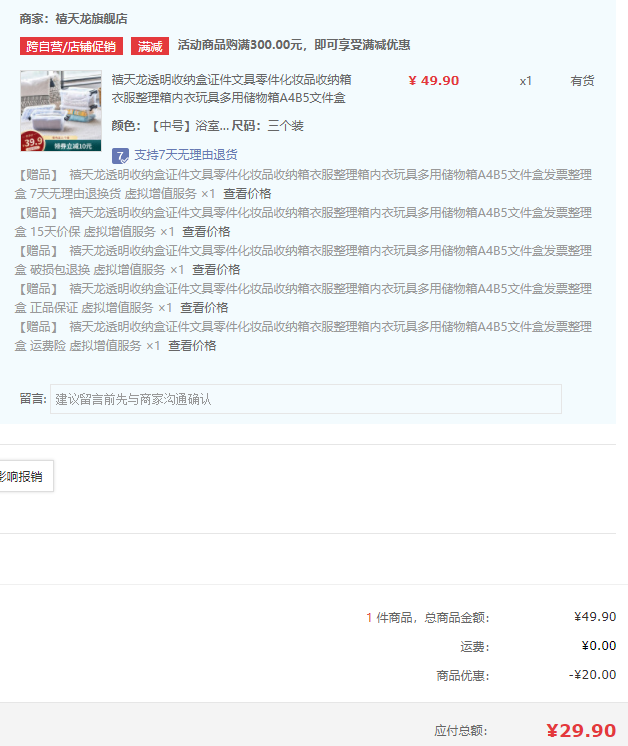Click the 7-day return shield icon
The height and width of the screenshot is (746, 628).
coord(120,156)
